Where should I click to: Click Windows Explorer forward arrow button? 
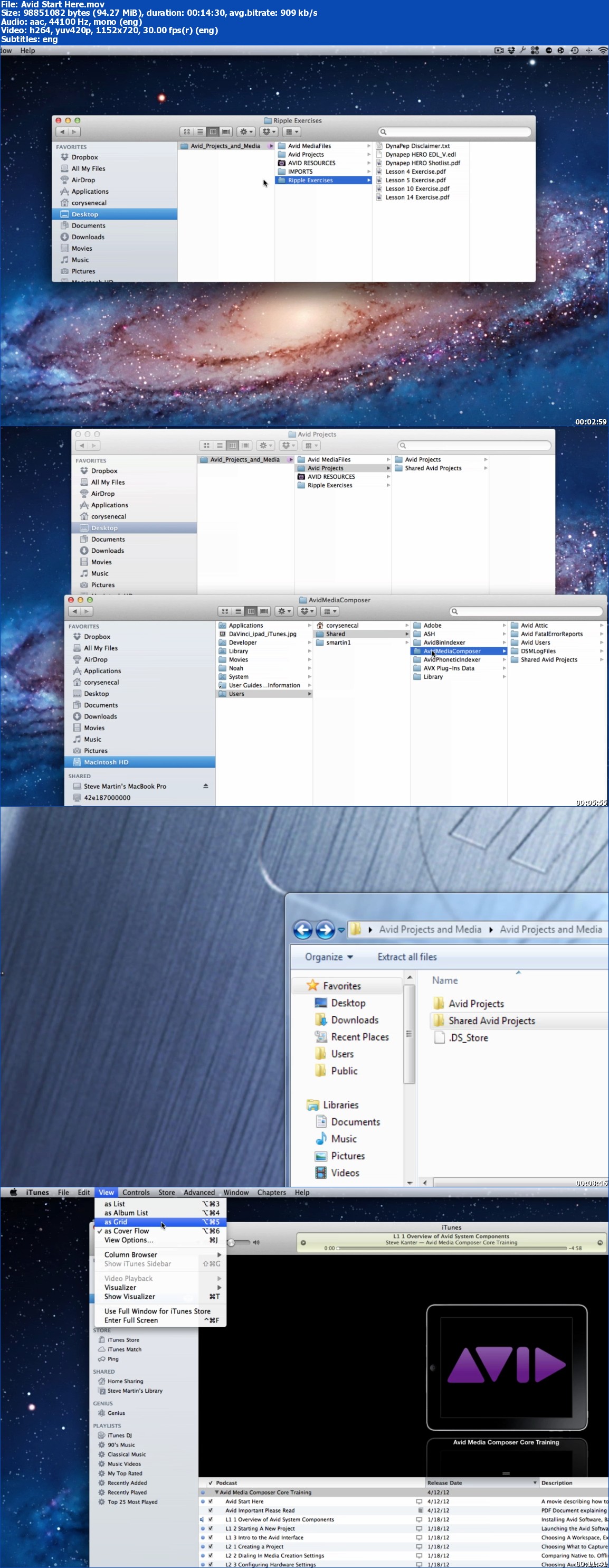point(326,930)
